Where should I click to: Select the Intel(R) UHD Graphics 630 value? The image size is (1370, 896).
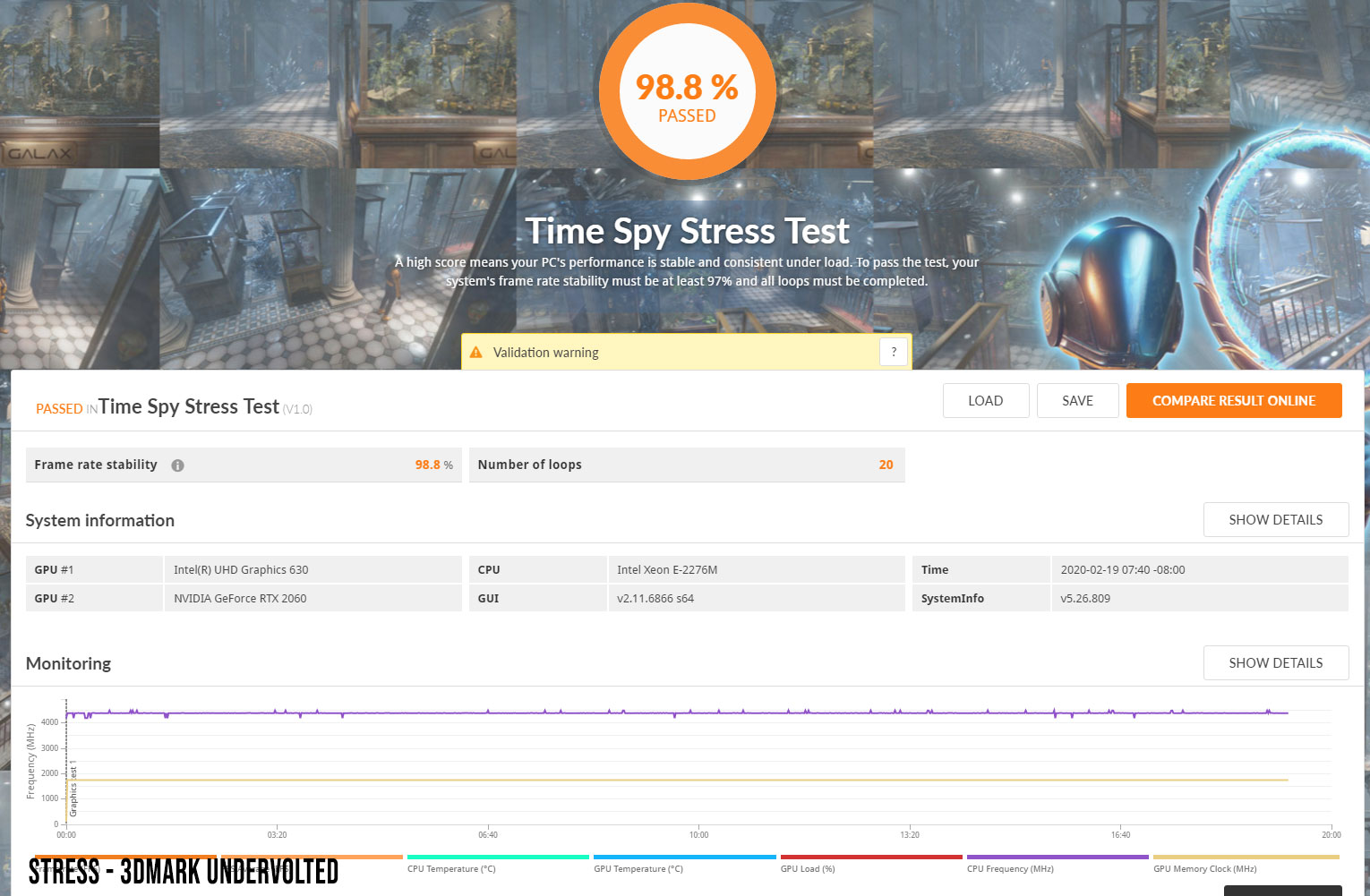tap(241, 570)
